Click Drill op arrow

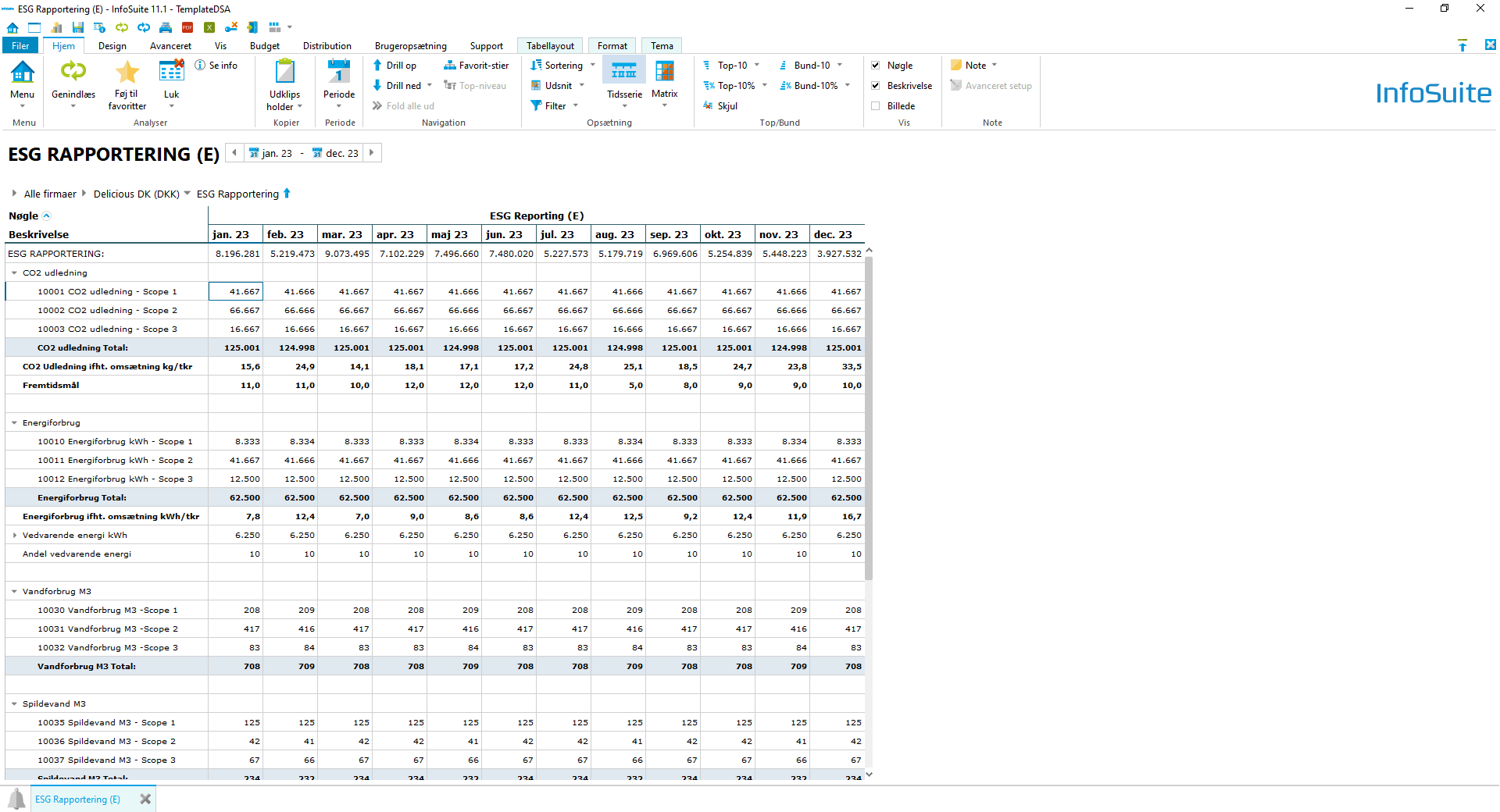(x=395, y=66)
